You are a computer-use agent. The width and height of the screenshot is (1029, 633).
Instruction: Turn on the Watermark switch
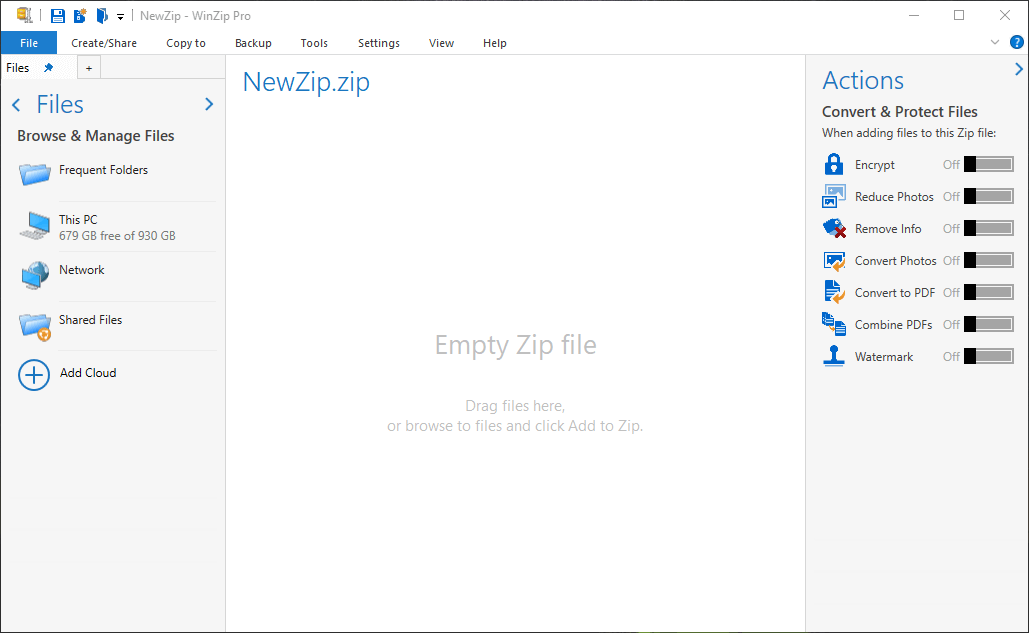pyautogui.click(x=988, y=356)
